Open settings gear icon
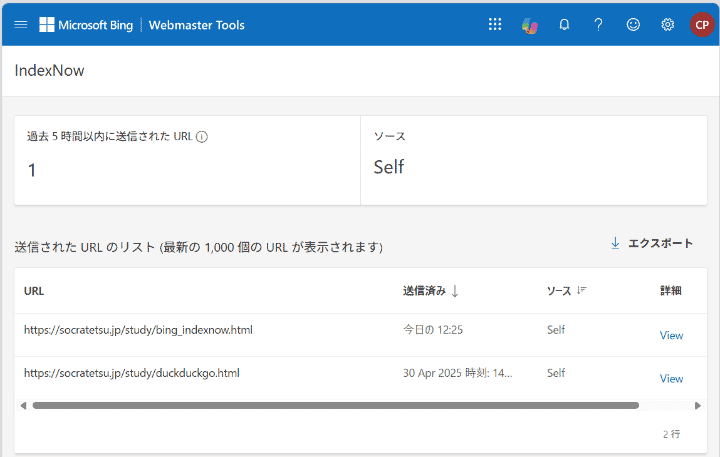The height and width of the screenshot is (457, 720). tap(668, 25)
